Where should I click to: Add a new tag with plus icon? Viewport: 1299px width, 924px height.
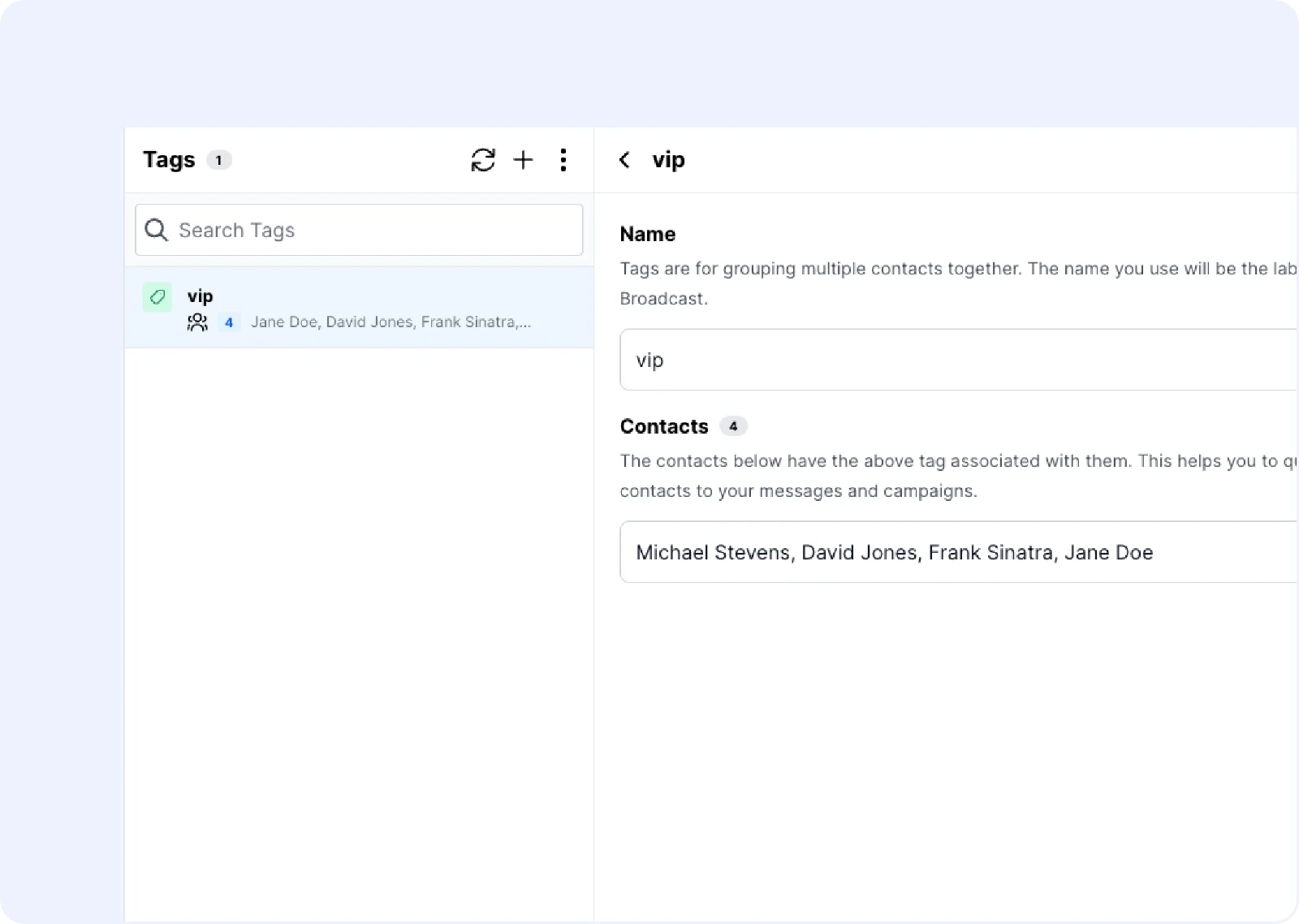(x=524, y=160)
